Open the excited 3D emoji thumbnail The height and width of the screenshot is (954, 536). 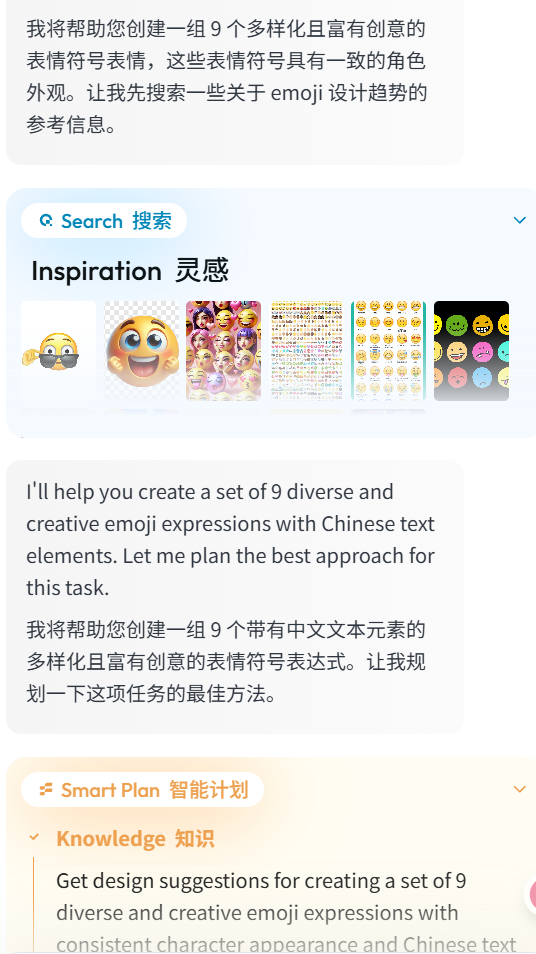pos(142,351)
